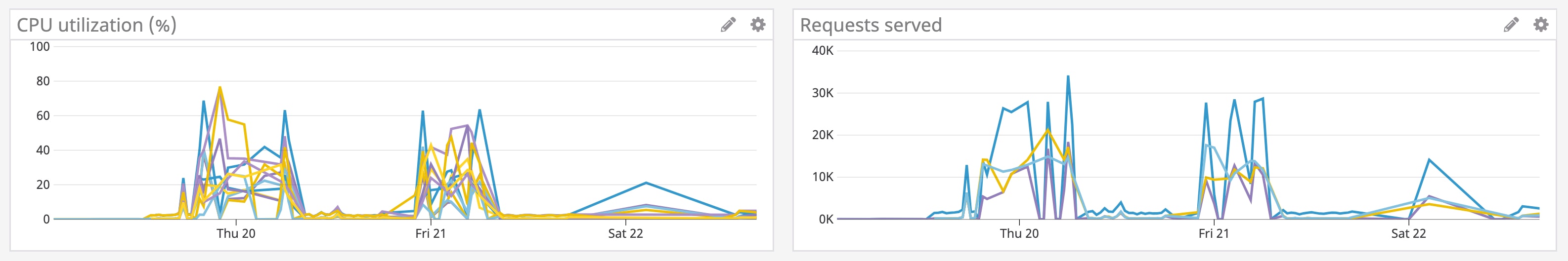Click the tallest blue spike in Requests served
Viewport: 1568px width, 261px height.
pos(1068,76)
